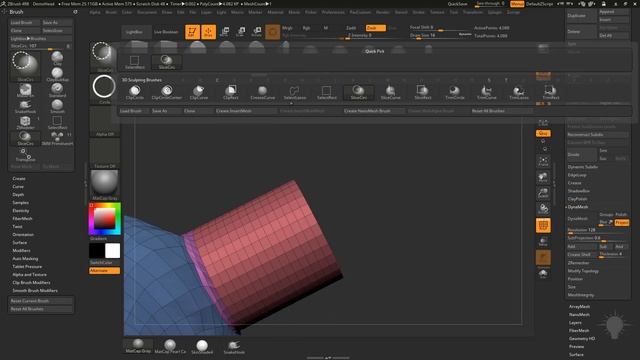Select the SliceCurve brush

tap(391, 92)
